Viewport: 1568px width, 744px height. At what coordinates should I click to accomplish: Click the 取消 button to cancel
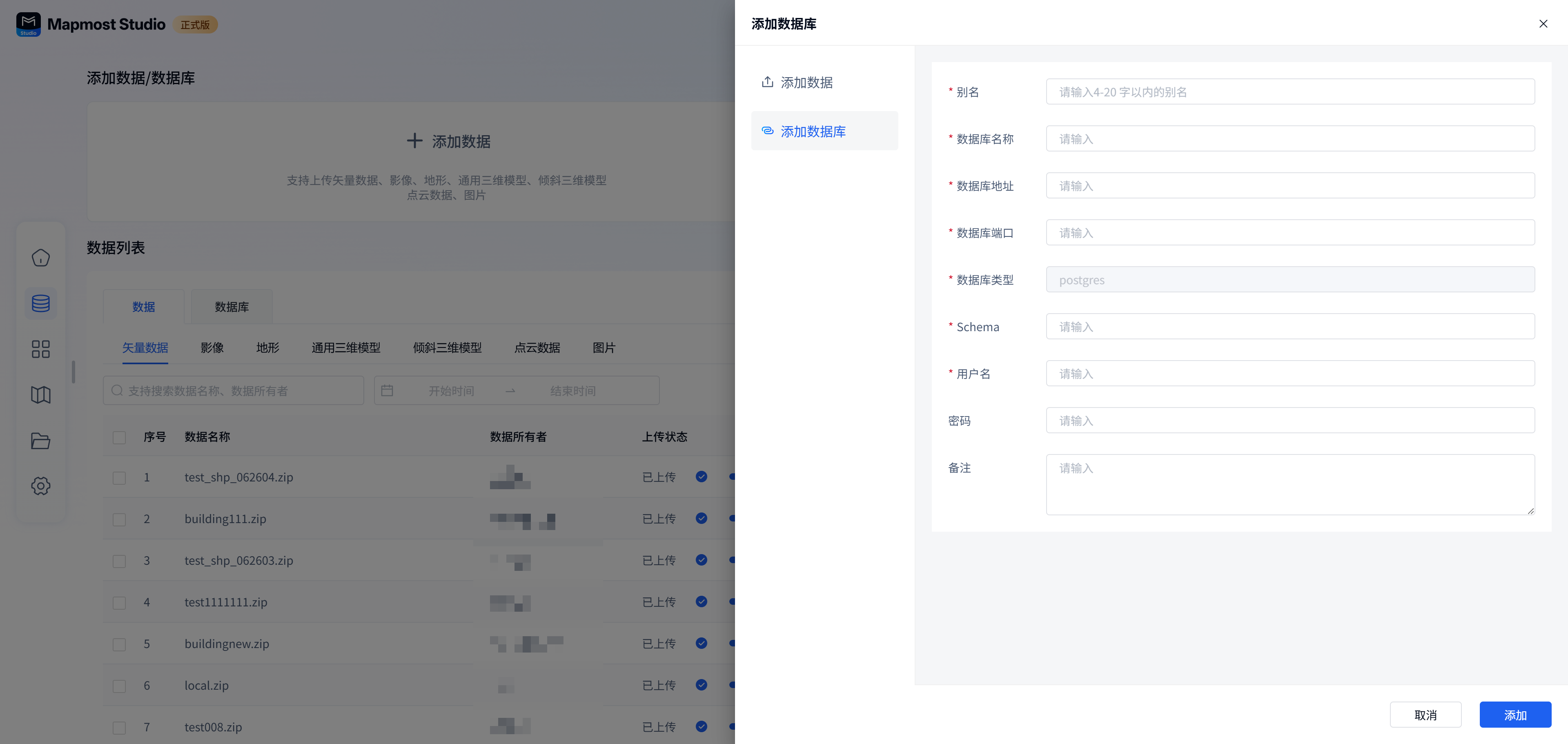pyautogui.click(x=1426, y=714)
